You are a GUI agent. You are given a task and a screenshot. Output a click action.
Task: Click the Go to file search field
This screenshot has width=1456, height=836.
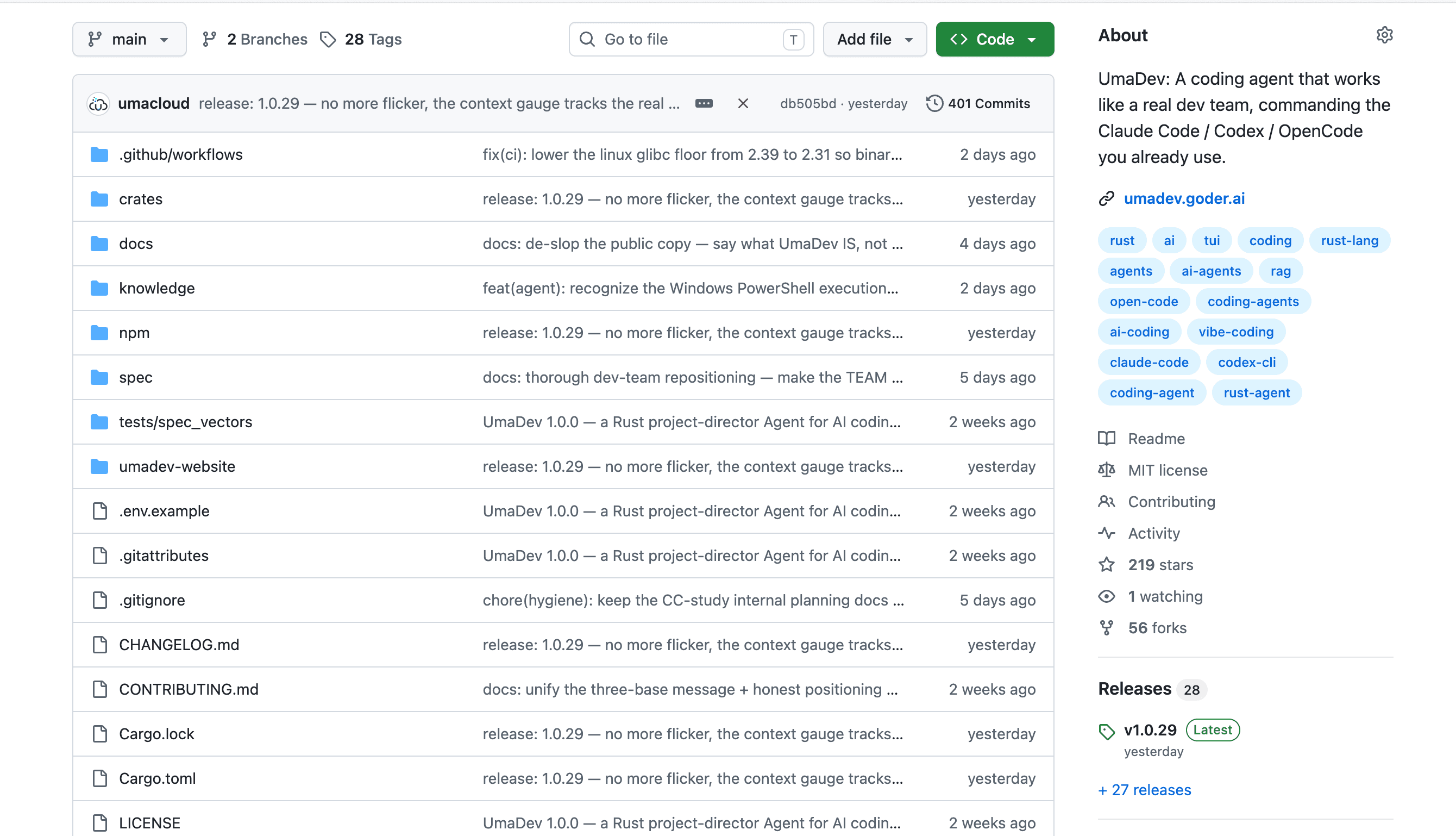(x=691, y=39)
